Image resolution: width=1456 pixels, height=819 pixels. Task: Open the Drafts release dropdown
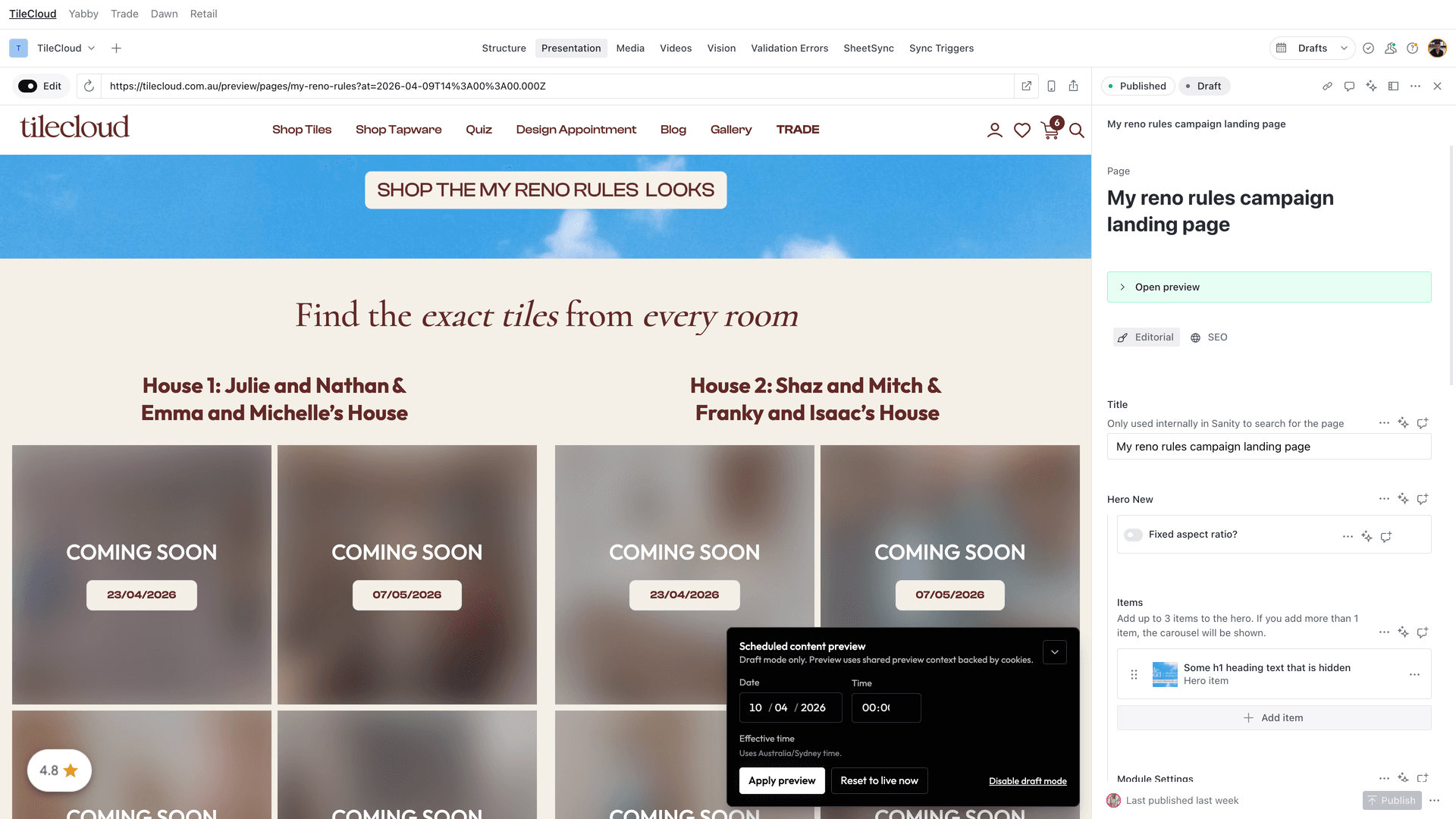pos(1313,49)
